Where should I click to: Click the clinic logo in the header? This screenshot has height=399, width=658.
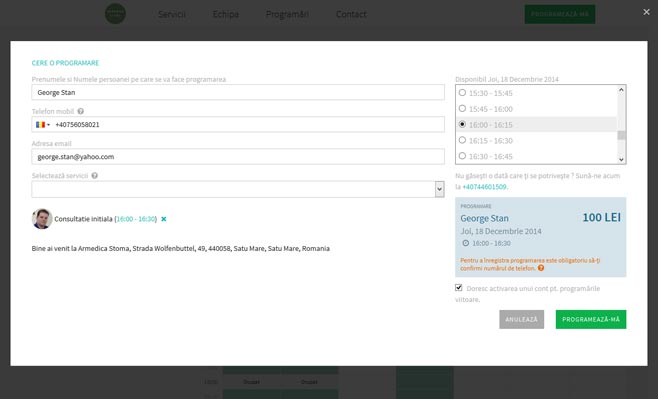coord(115,14)
